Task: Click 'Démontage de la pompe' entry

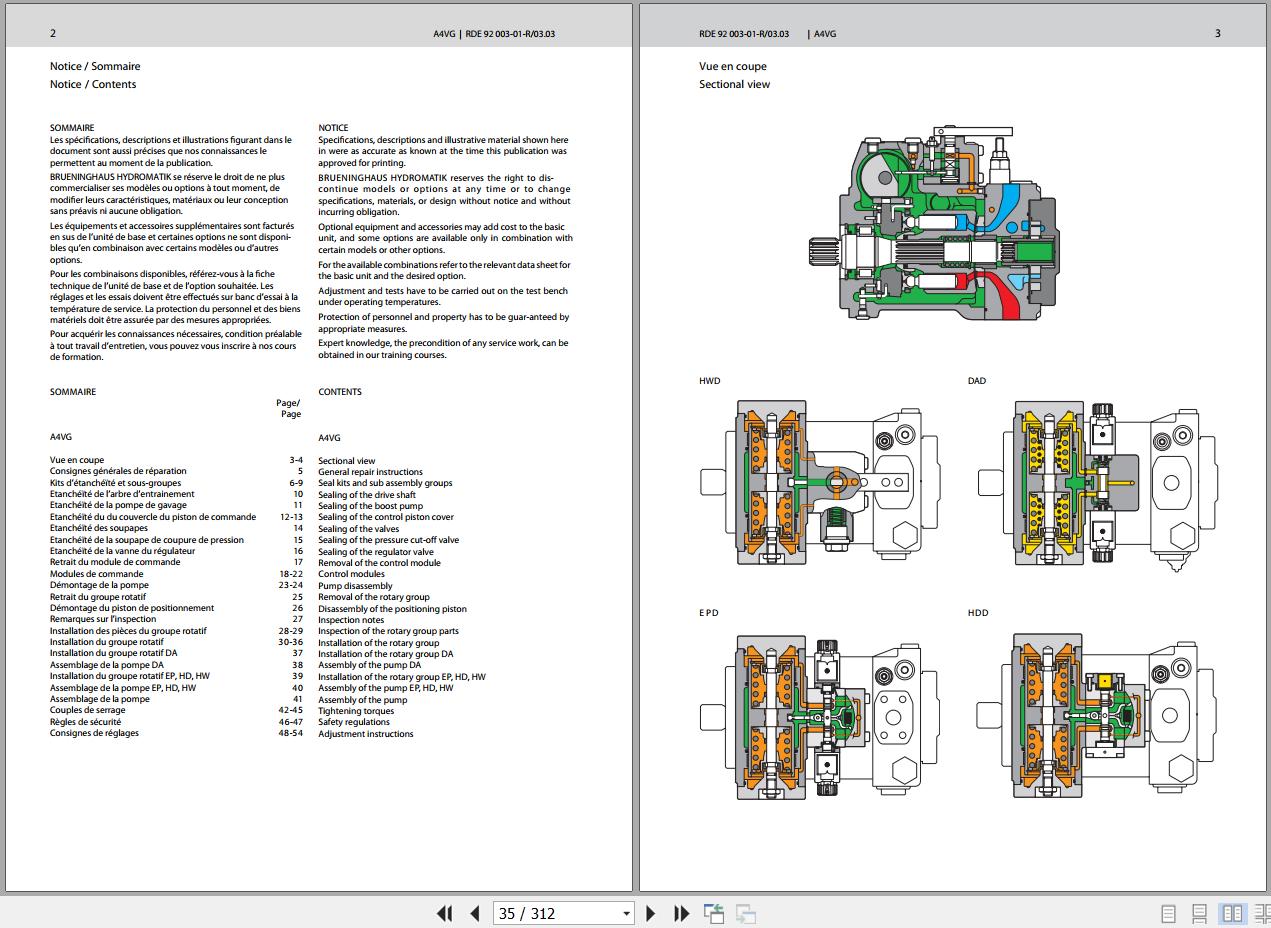Action: point(99,585)
